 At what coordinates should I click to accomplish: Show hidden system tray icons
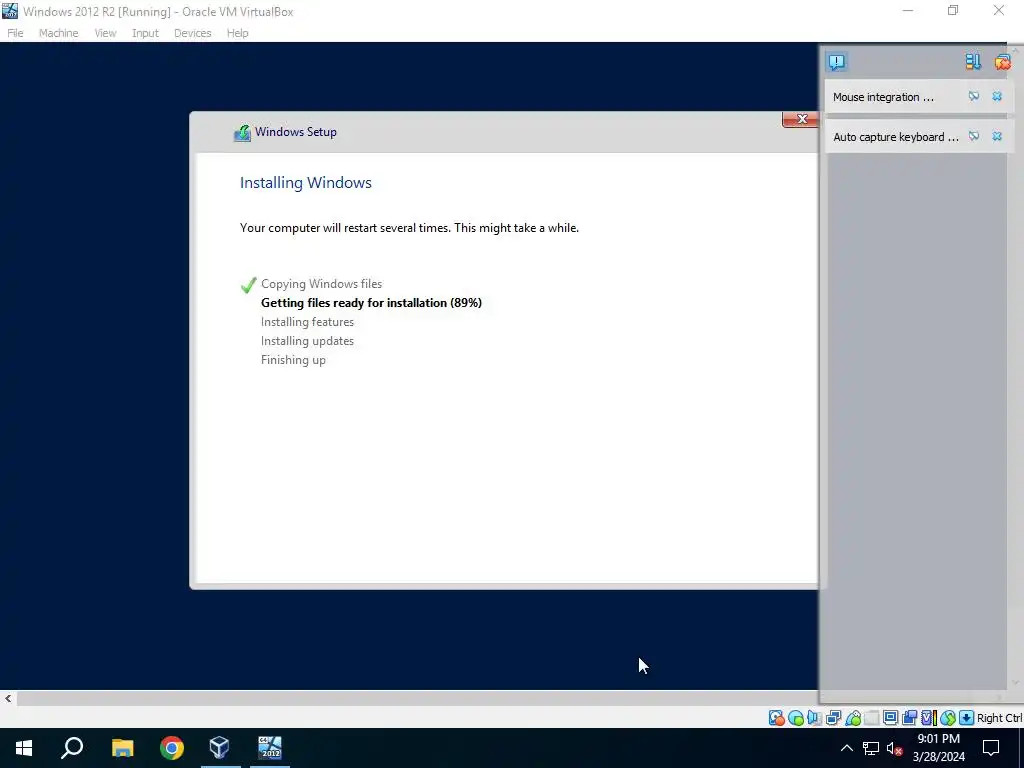tap(846, 748)
